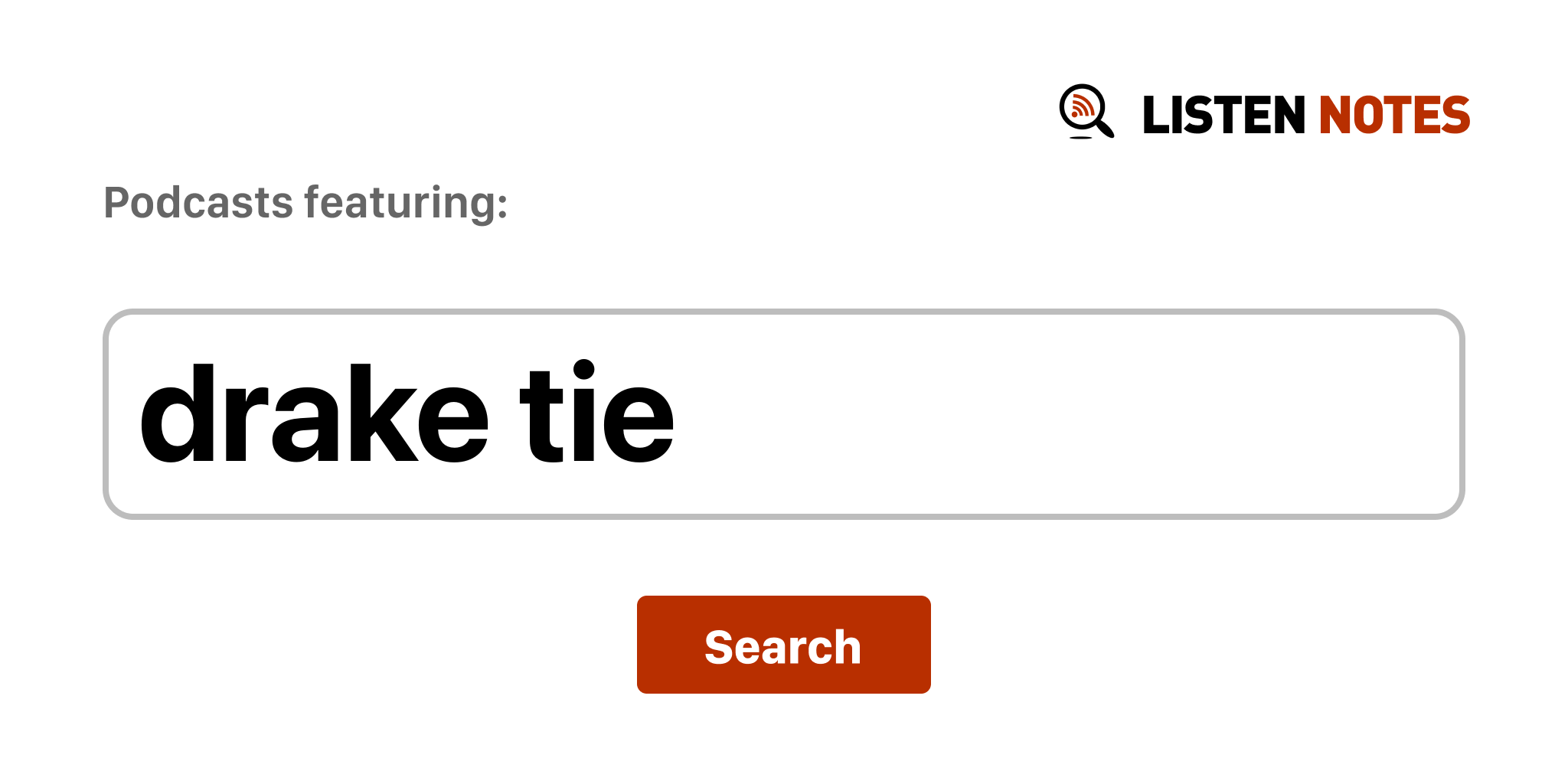This screenshot has width=1568, height=784.
Task: Click the empty right side of the search box
Action: tap(1148, 414)
